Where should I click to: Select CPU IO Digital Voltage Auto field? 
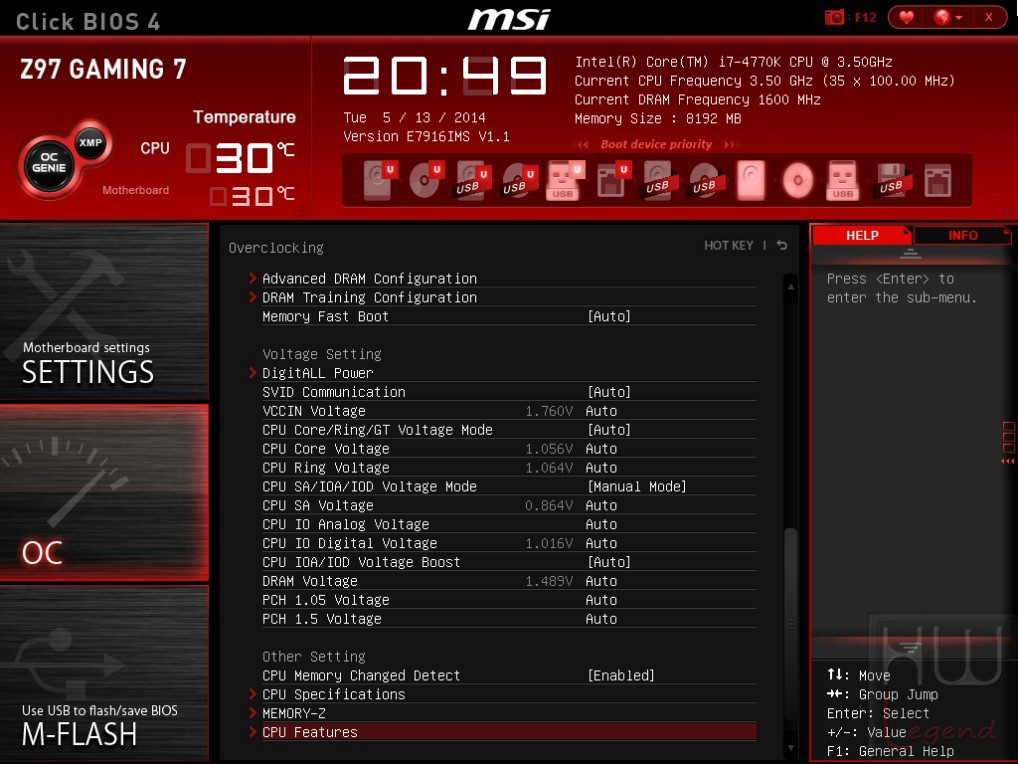point(601,543)
